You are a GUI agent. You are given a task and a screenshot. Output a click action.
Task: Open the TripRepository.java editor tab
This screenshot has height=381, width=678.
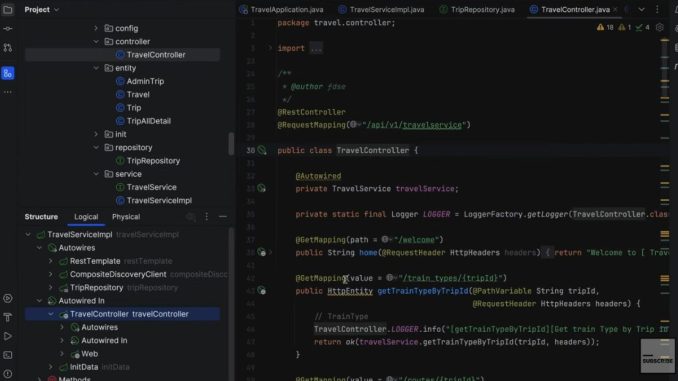(477, 10)
